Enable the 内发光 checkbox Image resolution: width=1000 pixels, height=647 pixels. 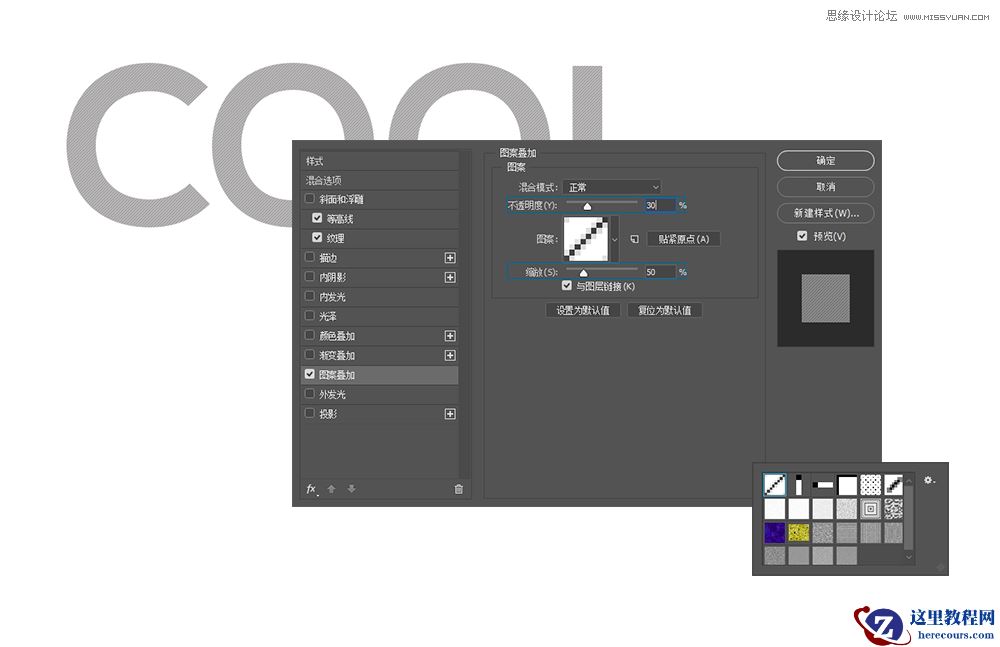309,296
